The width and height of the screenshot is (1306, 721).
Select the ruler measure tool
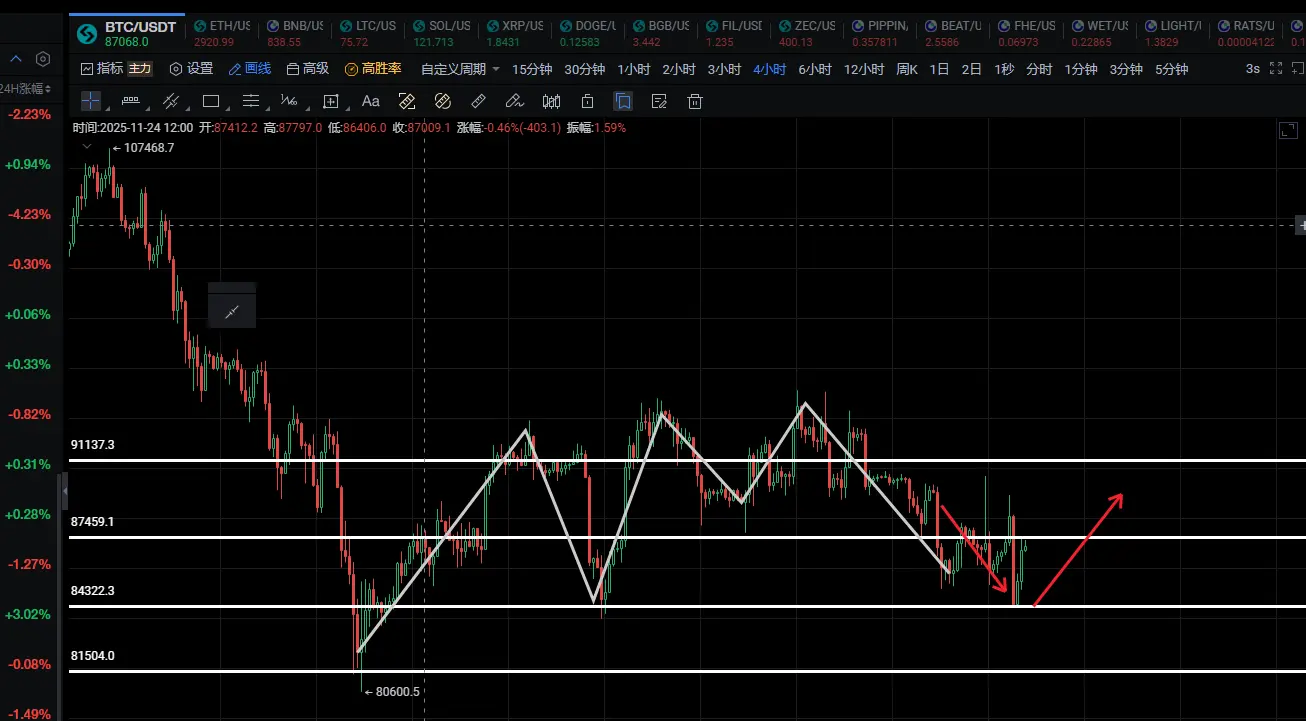click(x=478, y=101)
